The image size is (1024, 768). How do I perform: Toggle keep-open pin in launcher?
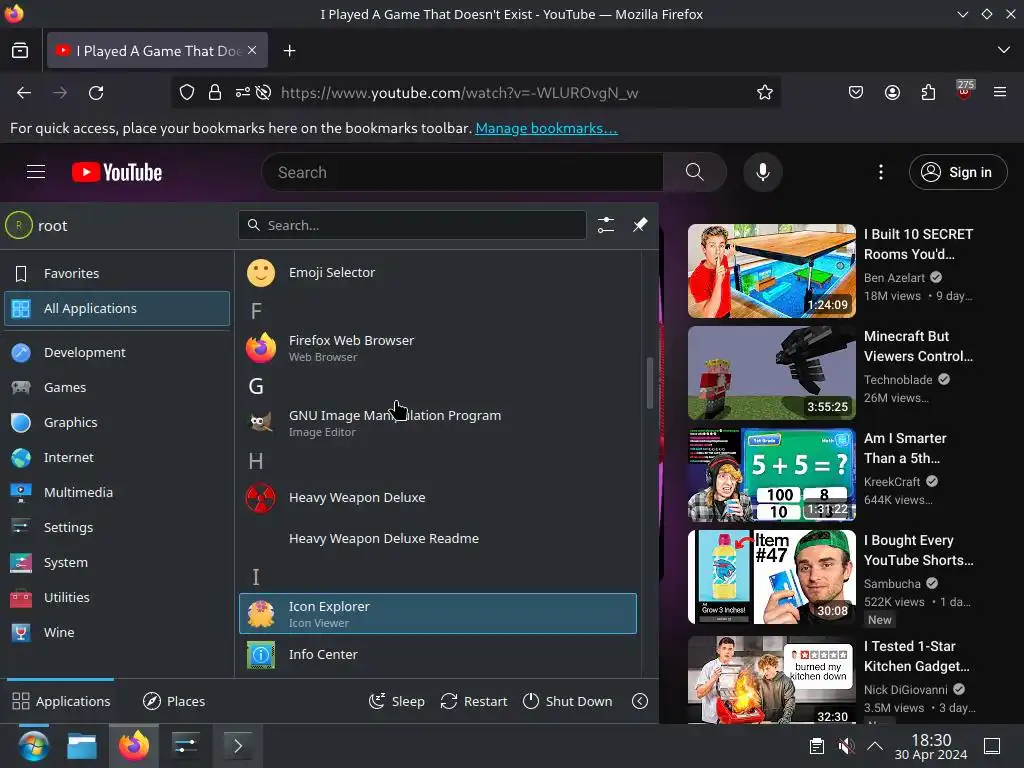[640, 225]
